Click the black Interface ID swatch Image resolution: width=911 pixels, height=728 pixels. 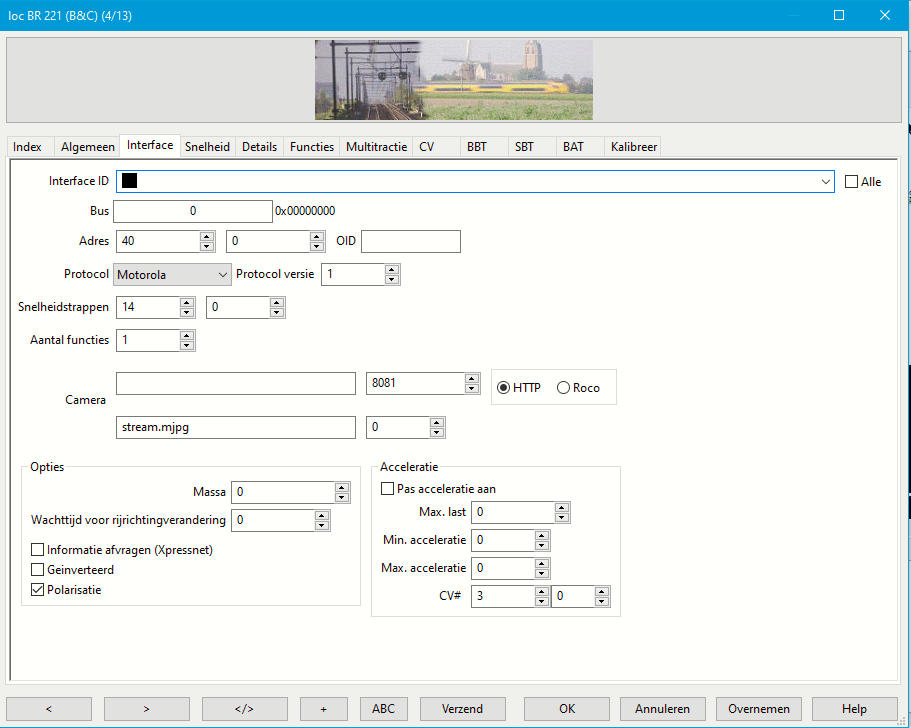[x=129, y=181]
